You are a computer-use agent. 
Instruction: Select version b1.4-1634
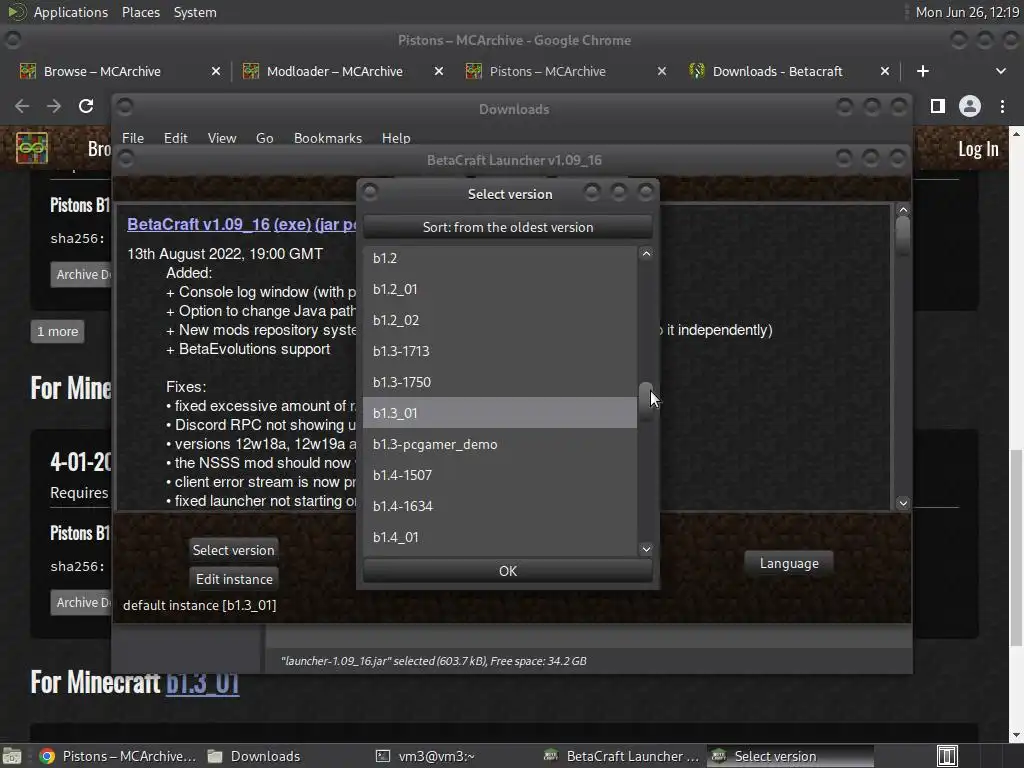coord(500,506)
